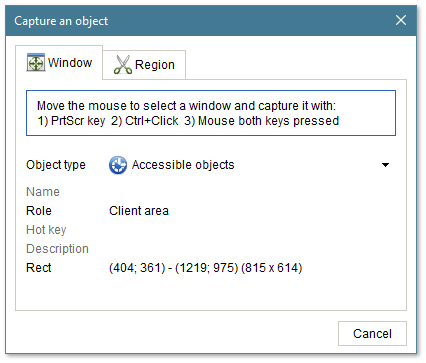Click the Cancel button
This screenshot has height=363, width=426.
(x=372, y=334)
